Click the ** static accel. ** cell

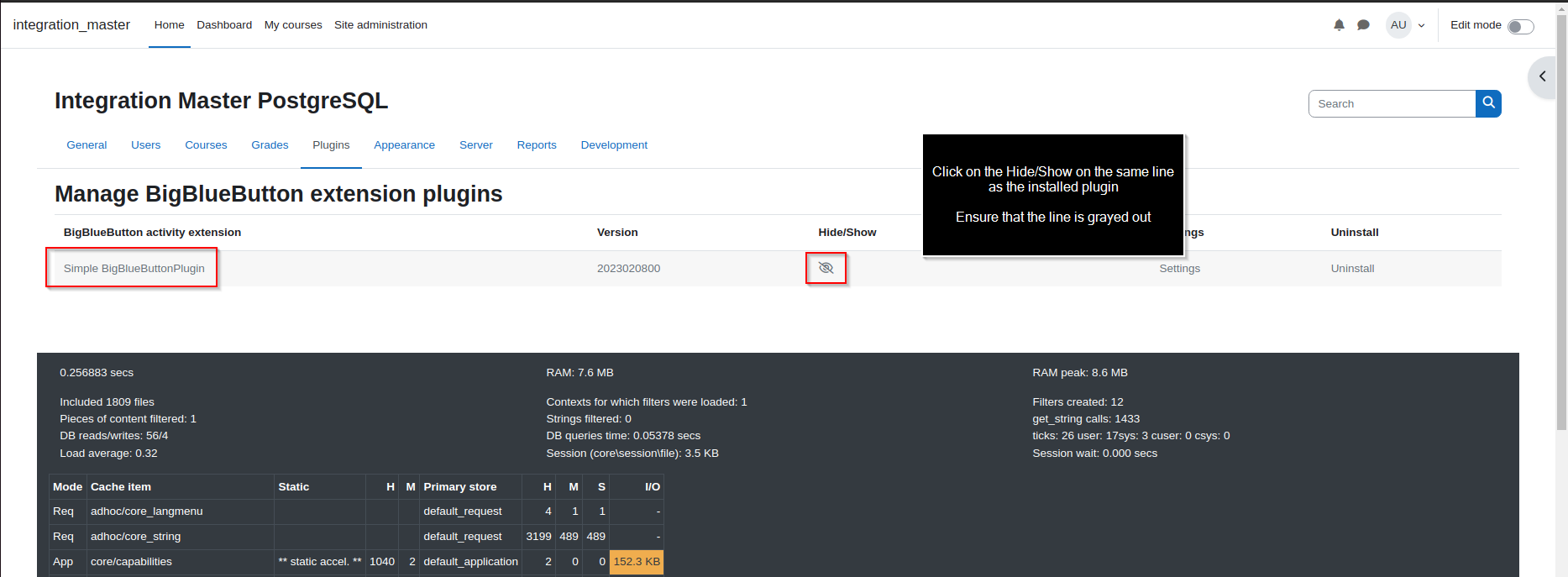320,562
